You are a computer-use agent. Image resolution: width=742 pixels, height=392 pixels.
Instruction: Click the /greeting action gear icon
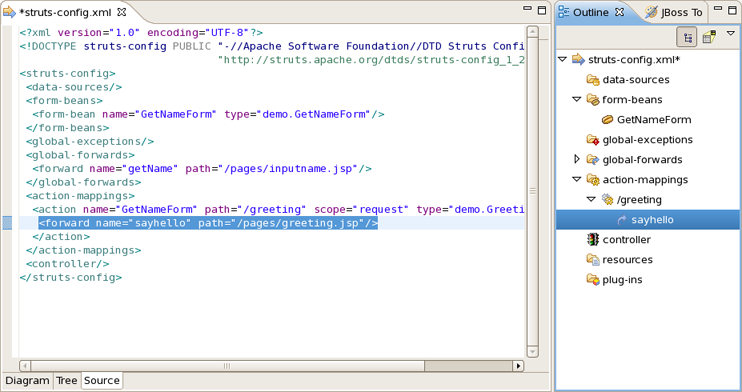click(x=607, y=199)
